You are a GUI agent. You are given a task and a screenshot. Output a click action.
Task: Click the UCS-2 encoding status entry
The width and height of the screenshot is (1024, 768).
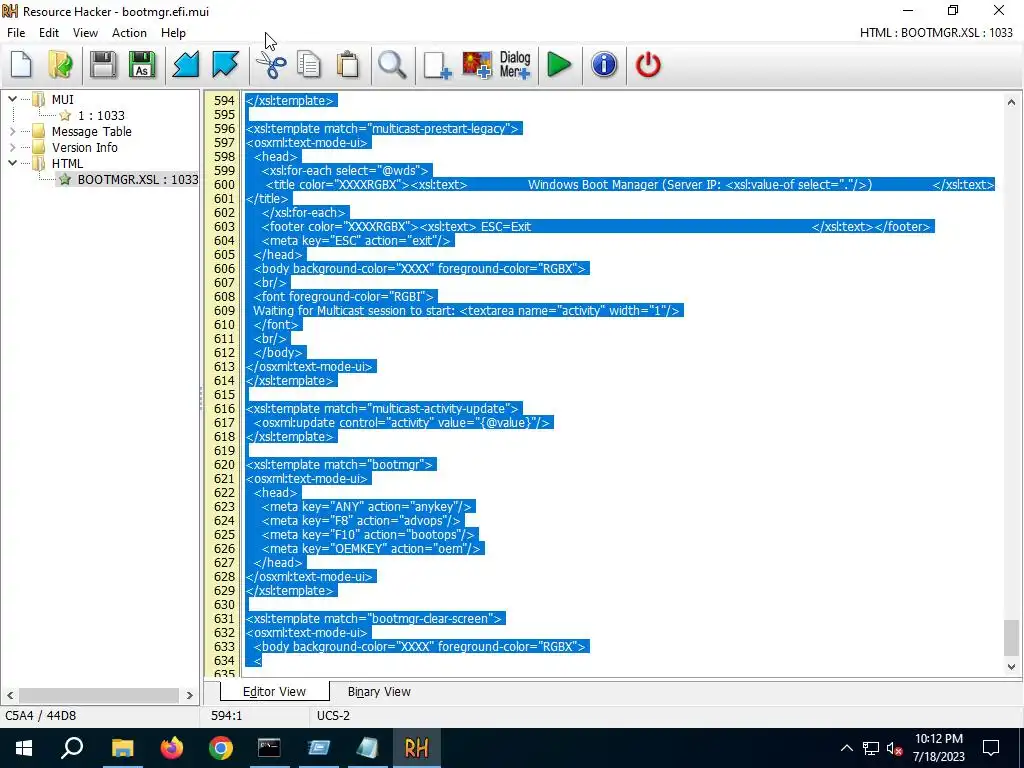(x=333, y=716)
